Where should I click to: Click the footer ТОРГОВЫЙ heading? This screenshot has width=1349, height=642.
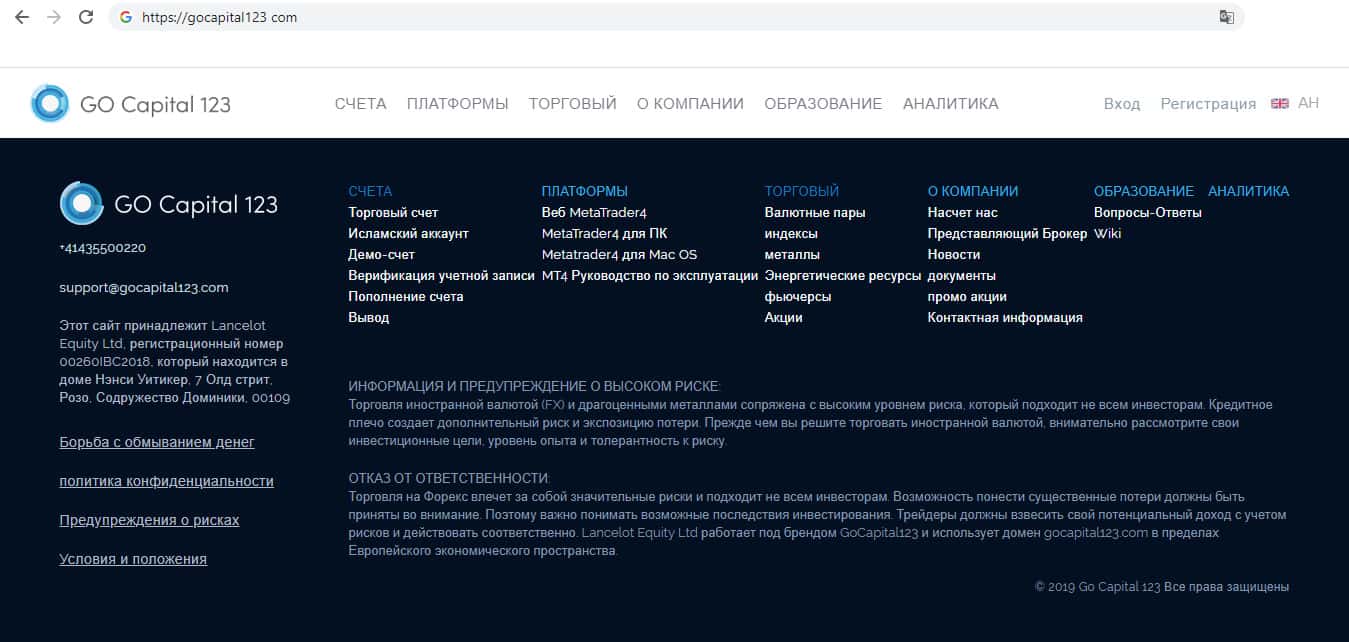click(x=802, y=191)
